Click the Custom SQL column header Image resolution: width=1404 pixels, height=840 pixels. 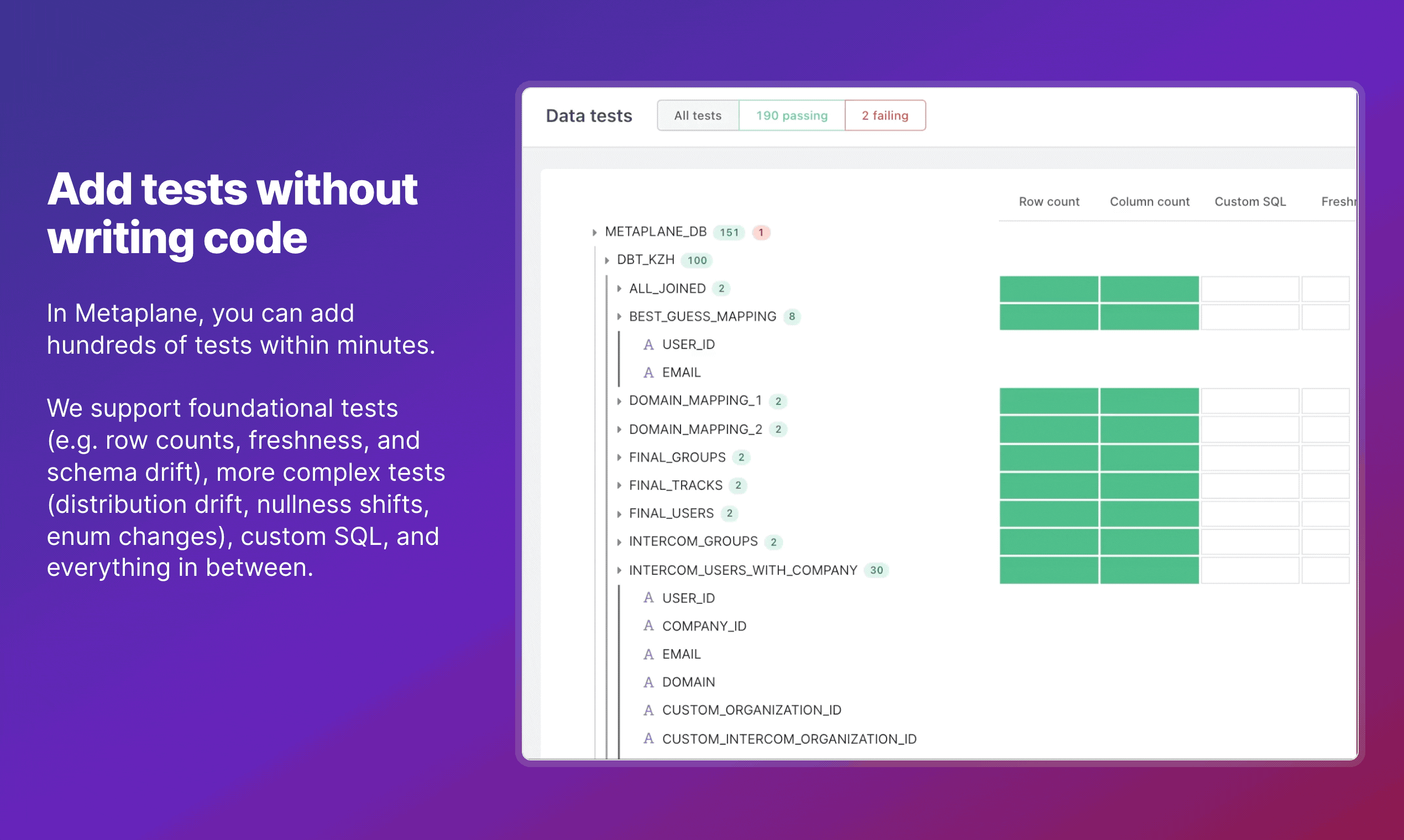click(x=1250, y=202)
